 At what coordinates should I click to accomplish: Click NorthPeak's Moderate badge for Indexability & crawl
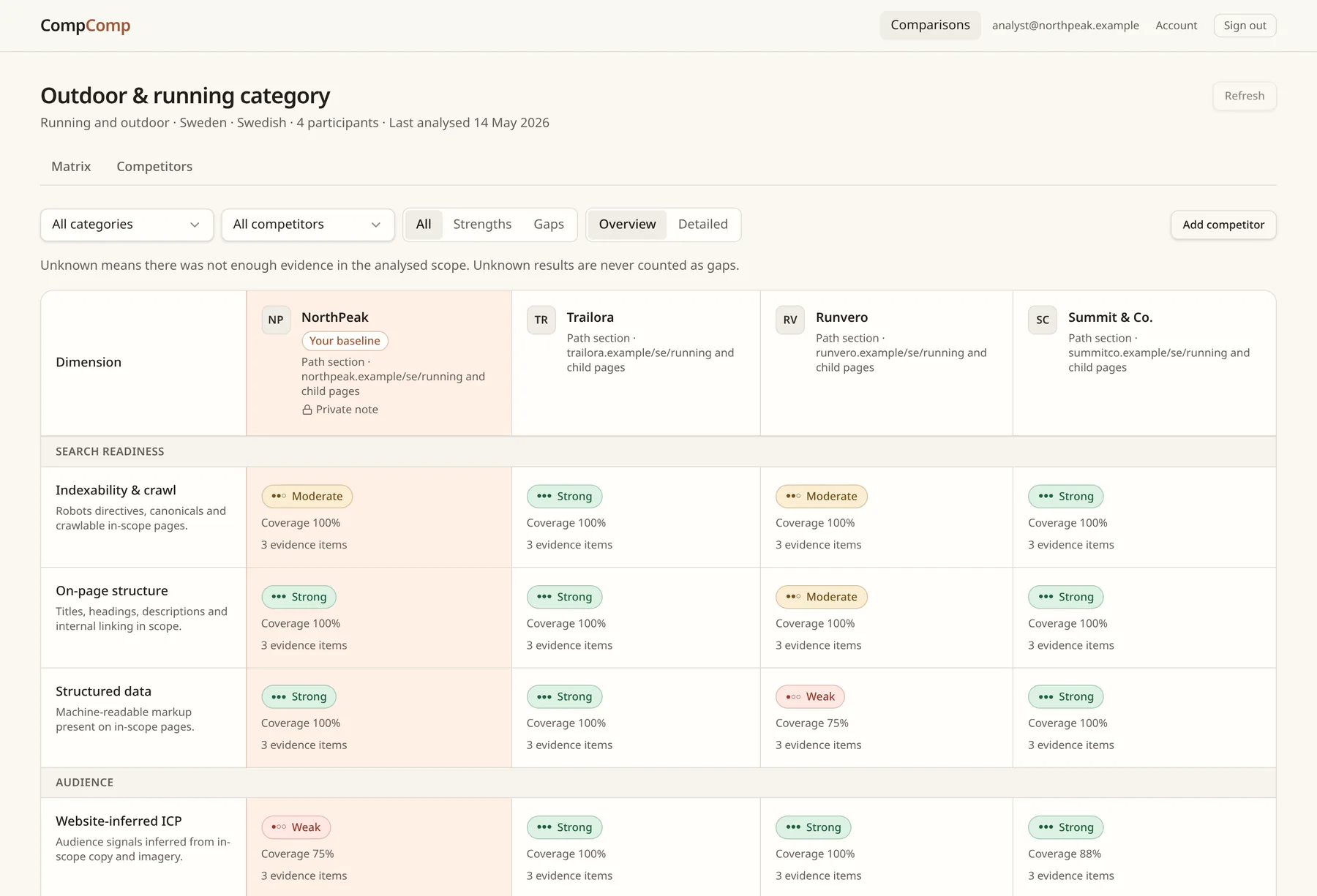[307, 497]
